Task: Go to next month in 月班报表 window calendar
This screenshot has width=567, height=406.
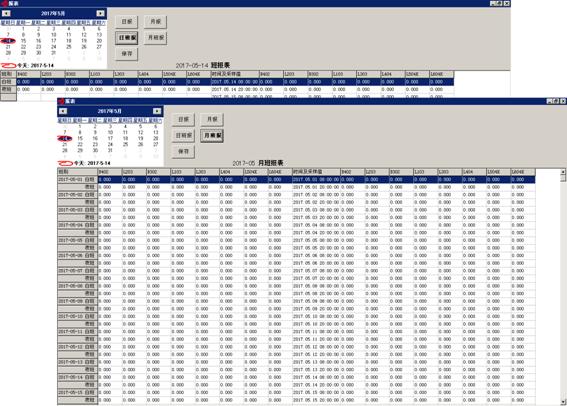Action: pos(157,111)
